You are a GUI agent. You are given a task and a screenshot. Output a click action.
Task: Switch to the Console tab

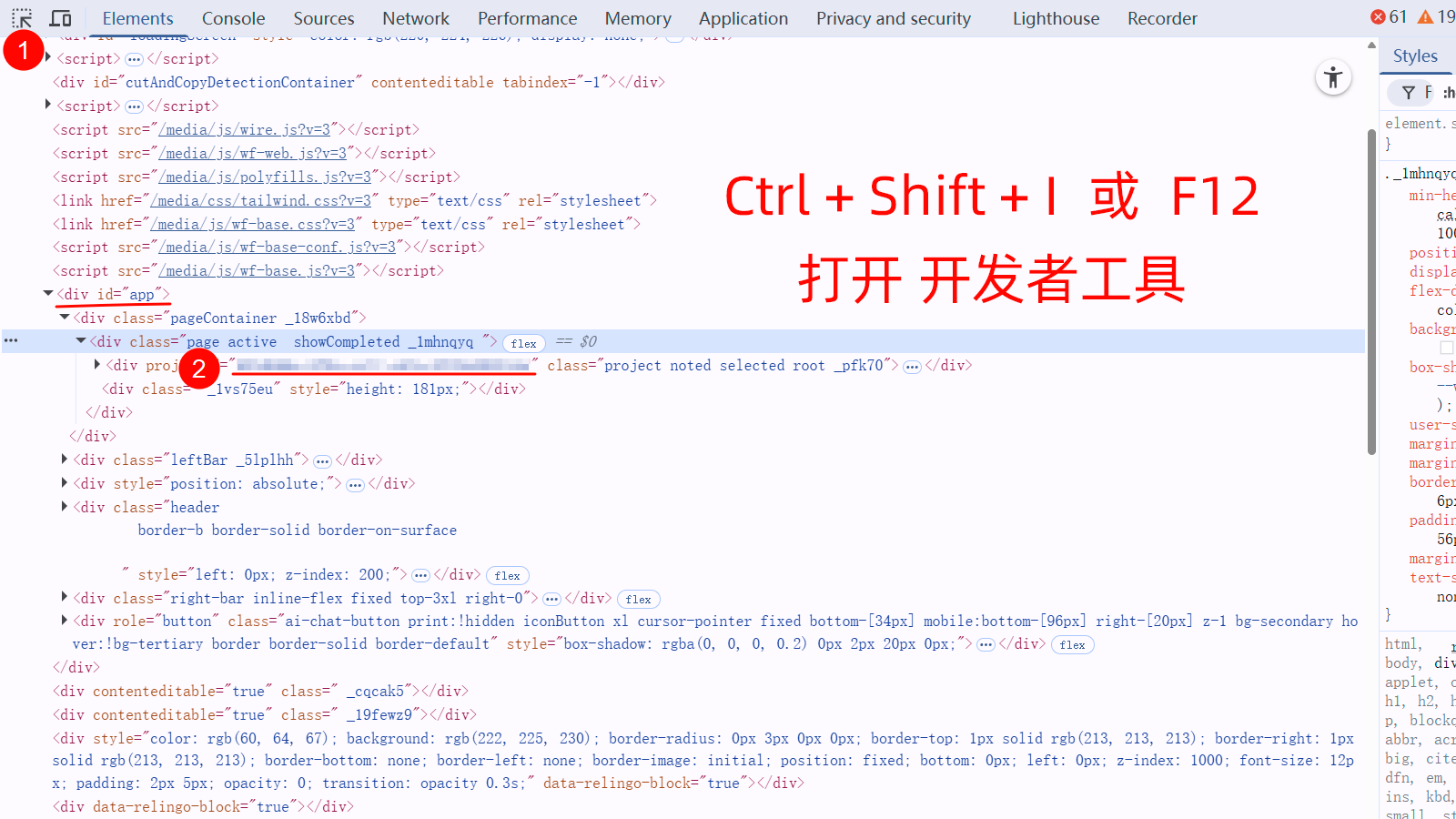click(x=234, y=18)
